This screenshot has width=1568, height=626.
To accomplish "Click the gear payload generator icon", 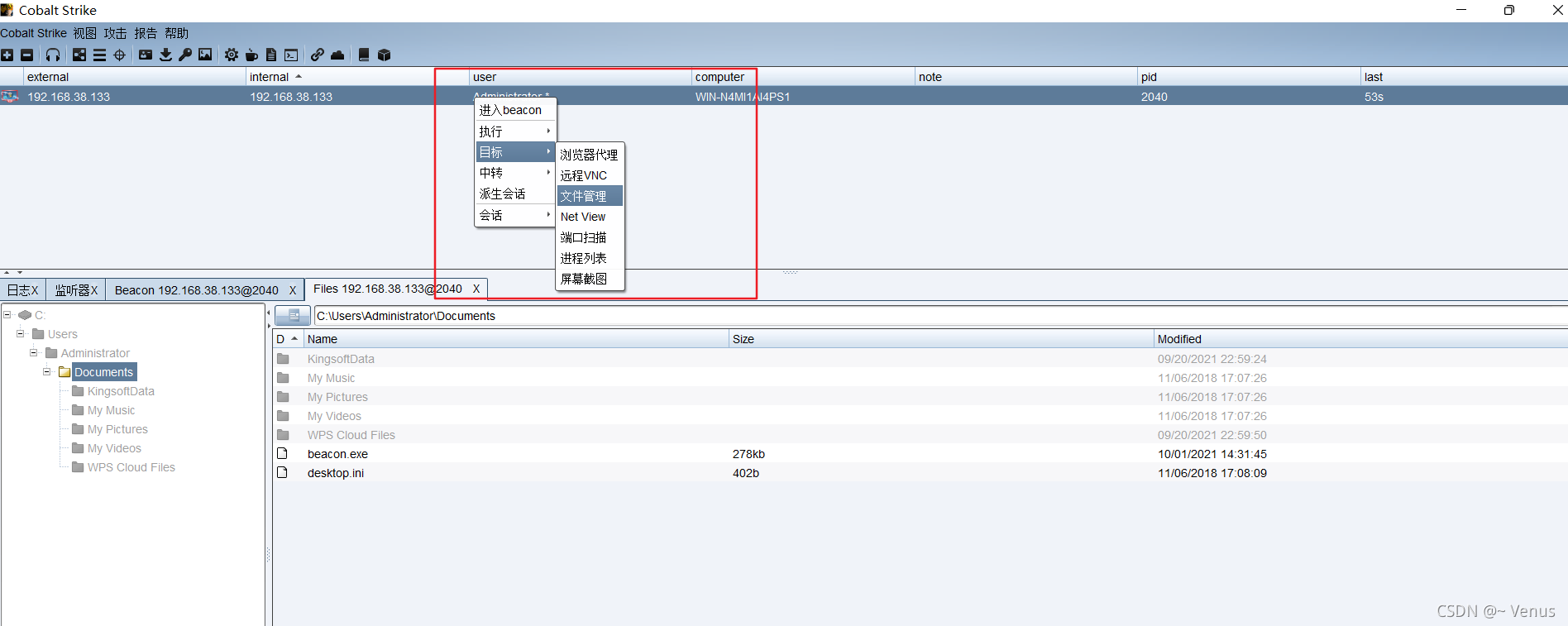I will [232, 55].
